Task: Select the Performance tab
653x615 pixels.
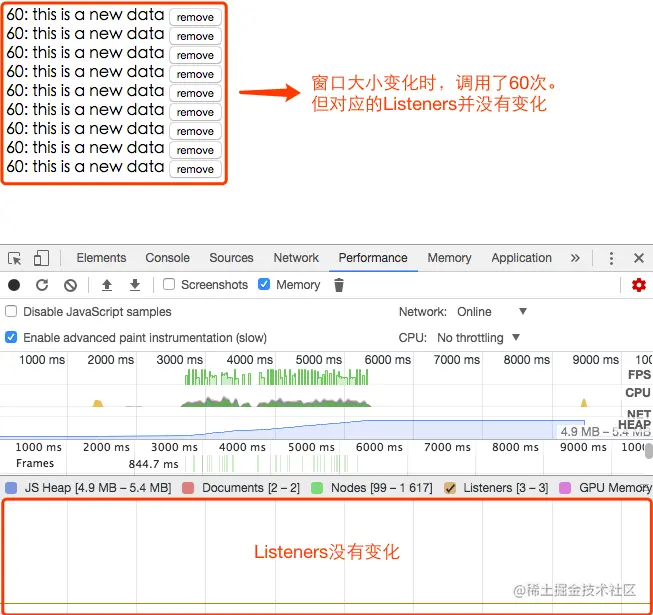Action: 373,258
